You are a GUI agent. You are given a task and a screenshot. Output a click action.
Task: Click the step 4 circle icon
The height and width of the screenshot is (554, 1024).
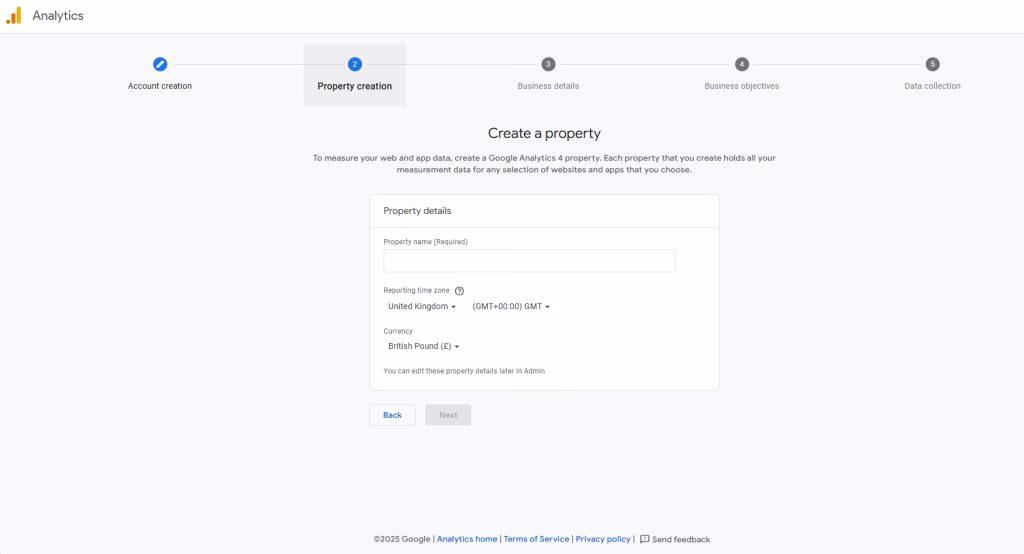(x=741, y=64)
